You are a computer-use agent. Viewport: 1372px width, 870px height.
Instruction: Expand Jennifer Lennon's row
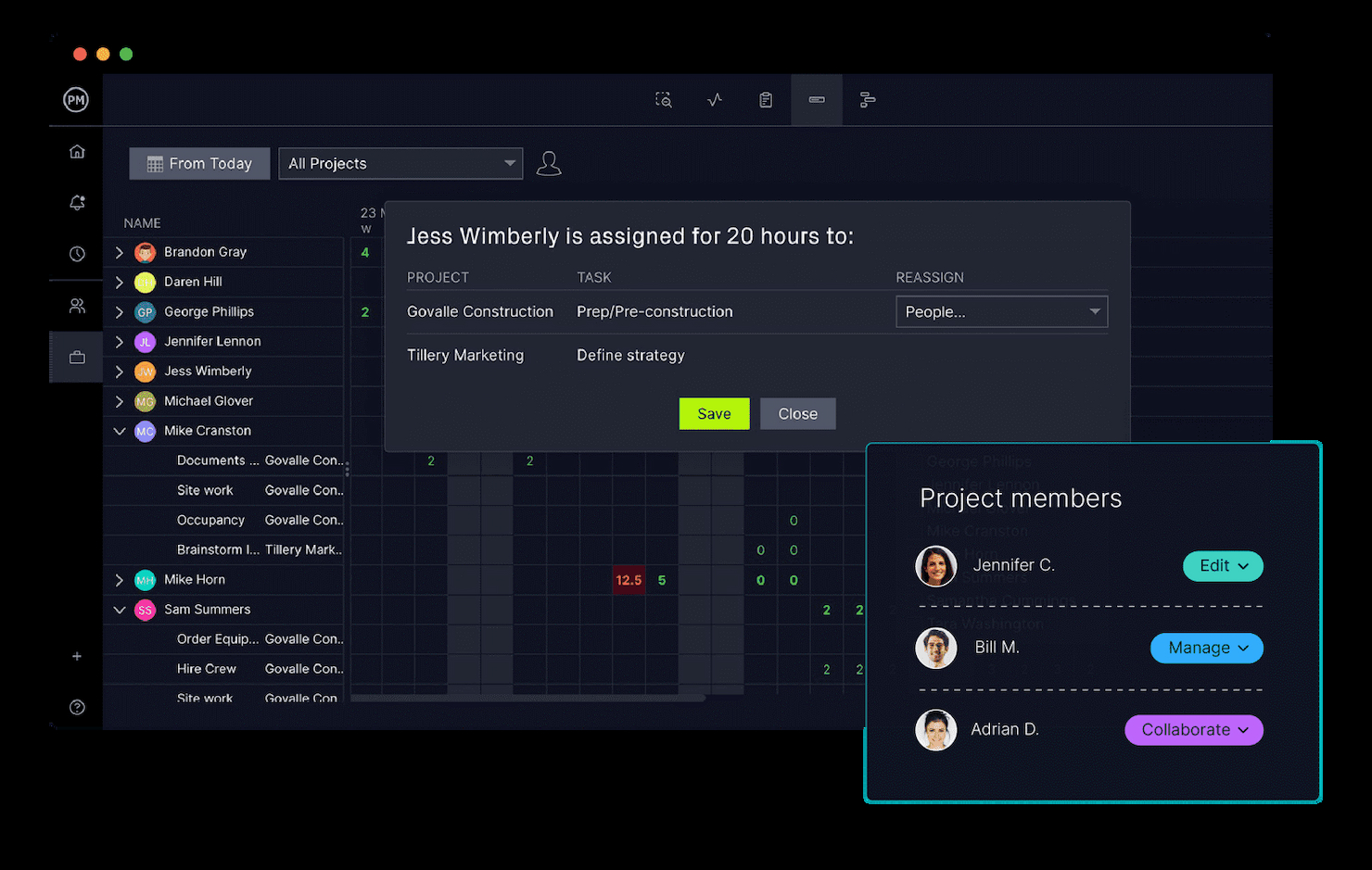coord(119,342)
